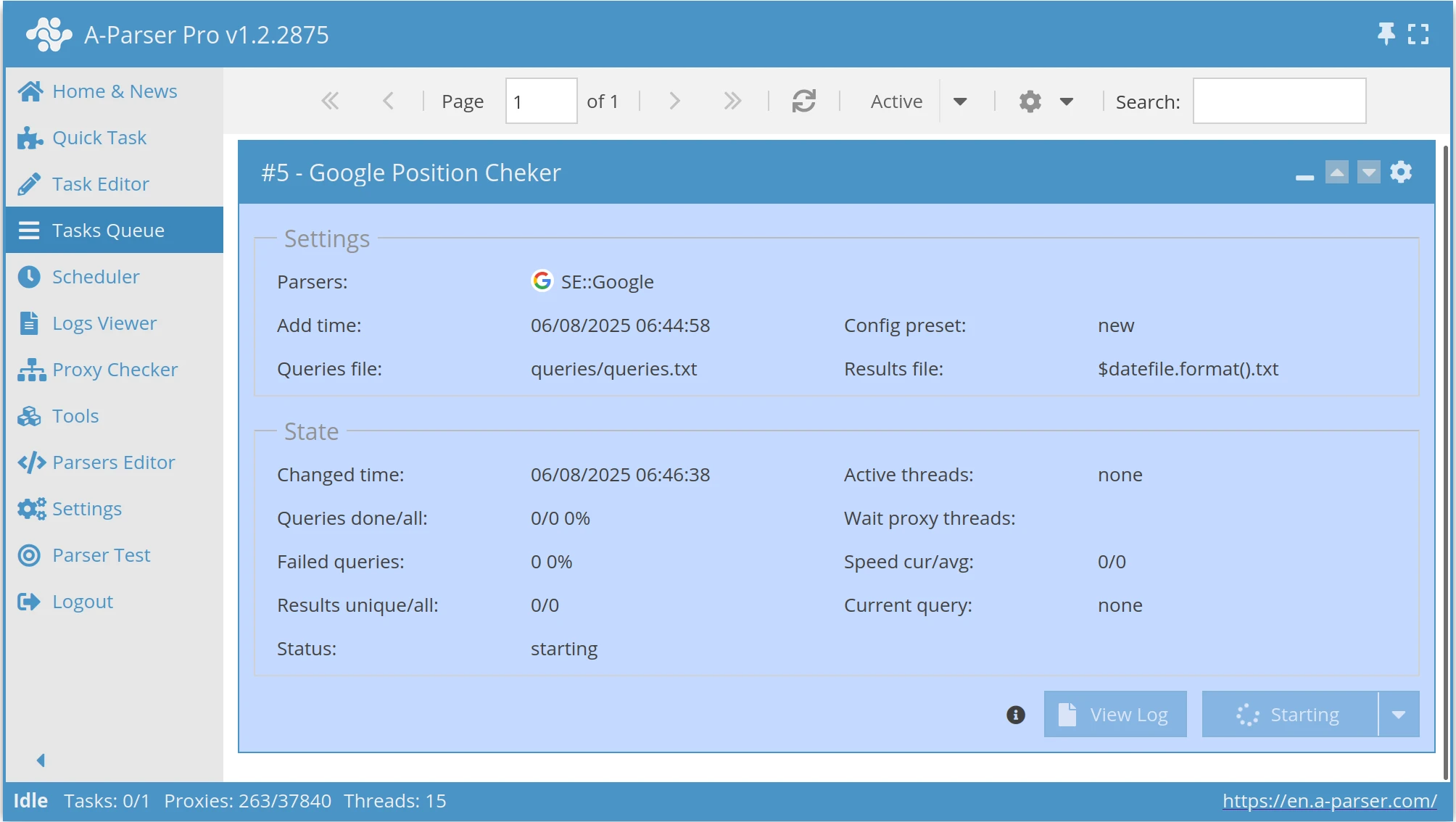Open the toolbar gear settings icon

point(1030,101)
